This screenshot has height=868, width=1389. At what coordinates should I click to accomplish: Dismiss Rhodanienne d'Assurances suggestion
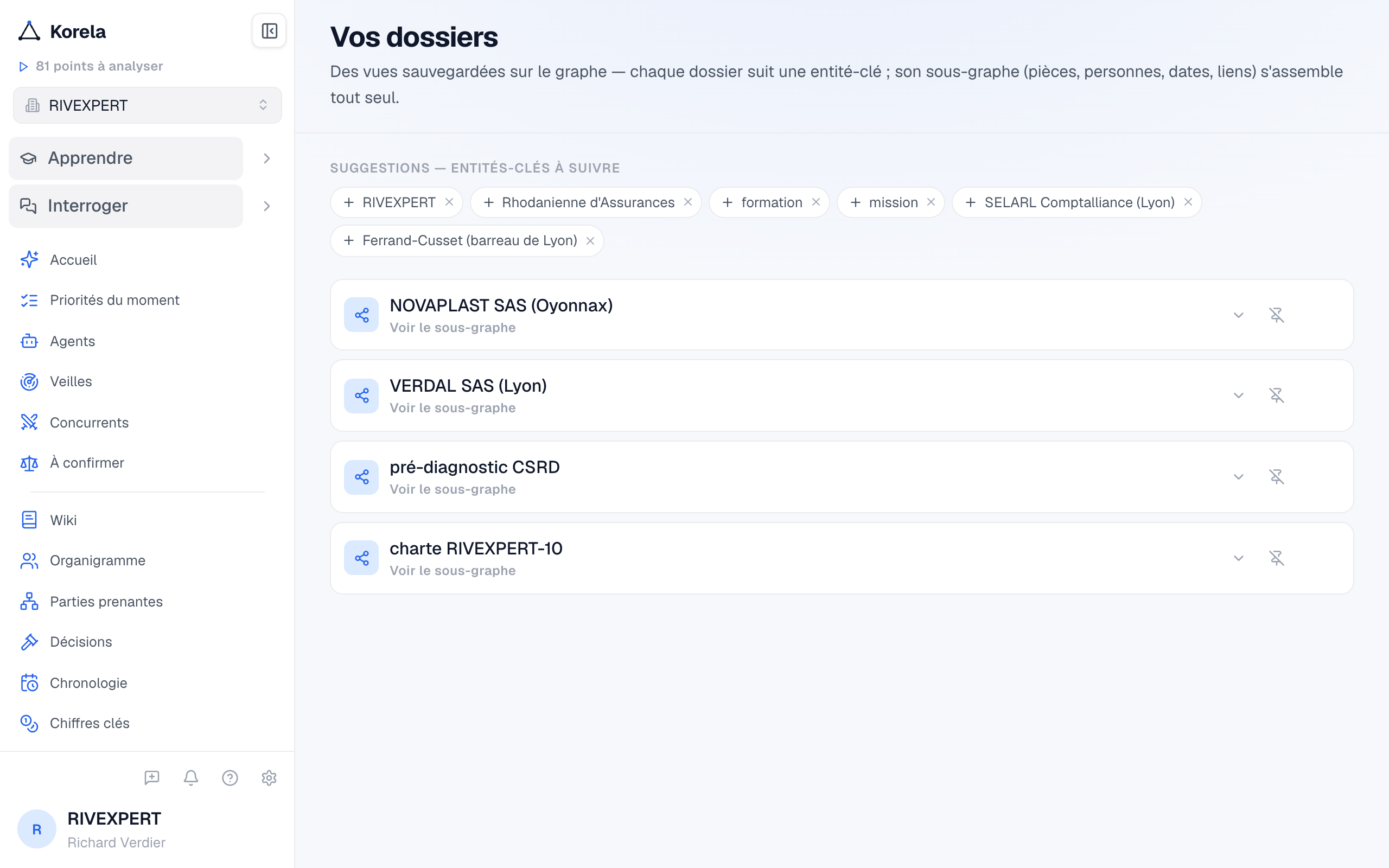tap(687, 202)
